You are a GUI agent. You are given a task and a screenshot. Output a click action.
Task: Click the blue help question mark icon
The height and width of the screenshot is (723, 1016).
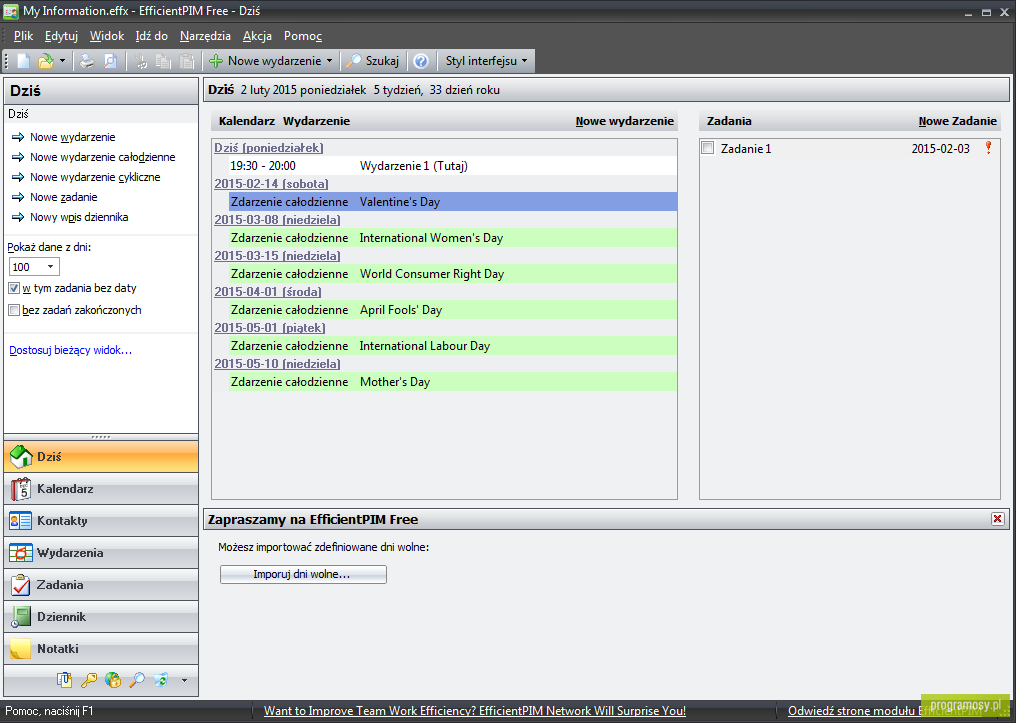421,61
